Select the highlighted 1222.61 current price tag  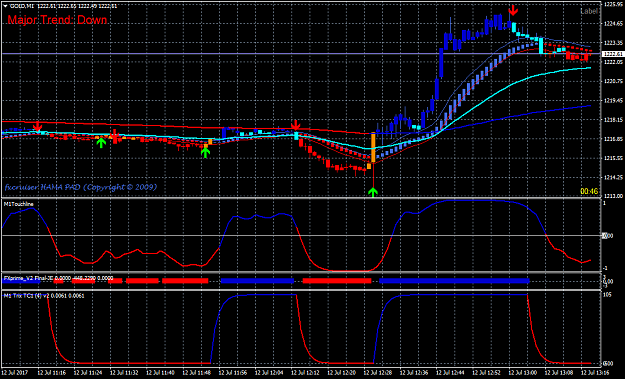pos(613,54)
